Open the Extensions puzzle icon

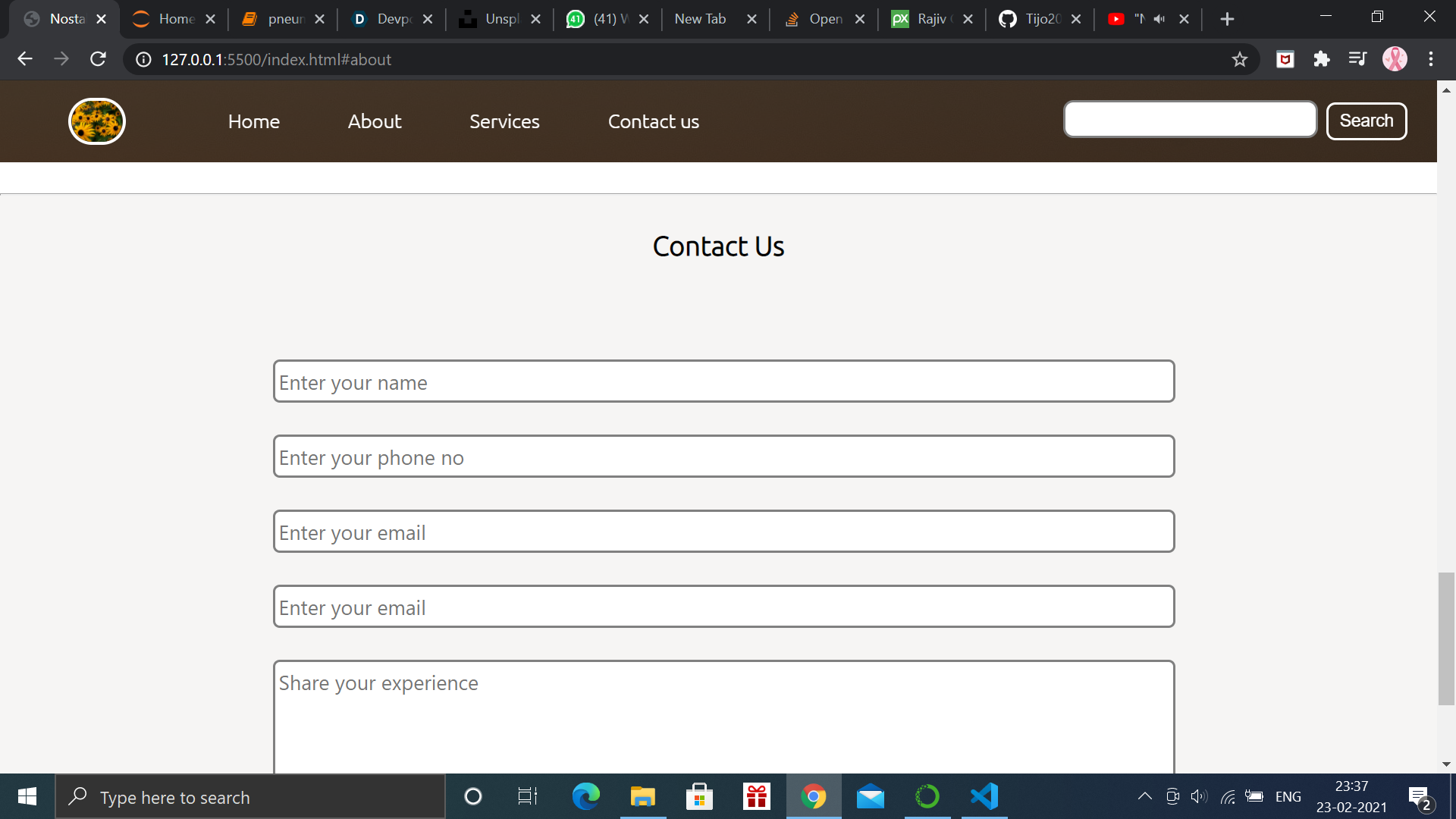(1322, 59)
